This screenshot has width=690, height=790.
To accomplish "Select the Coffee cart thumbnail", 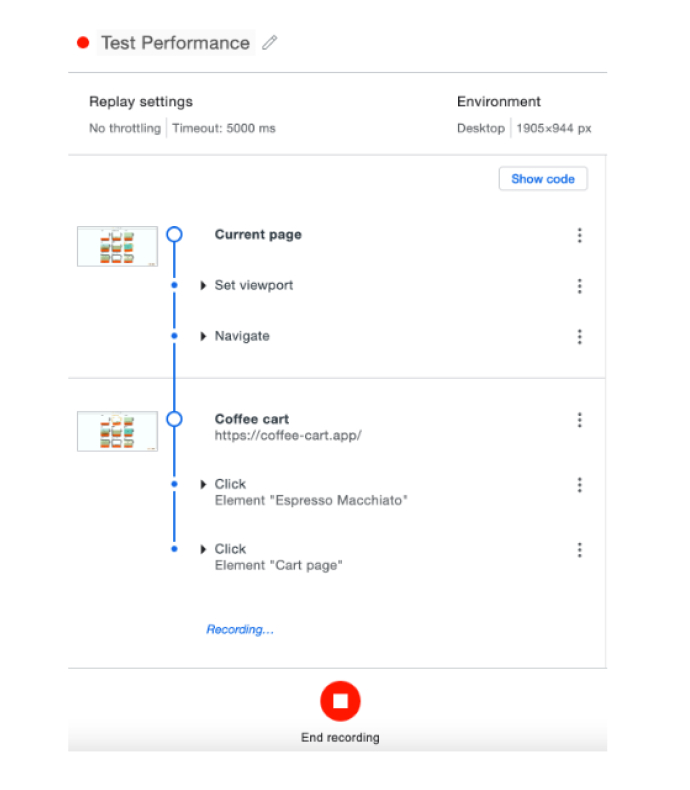I will pos(117,431).
